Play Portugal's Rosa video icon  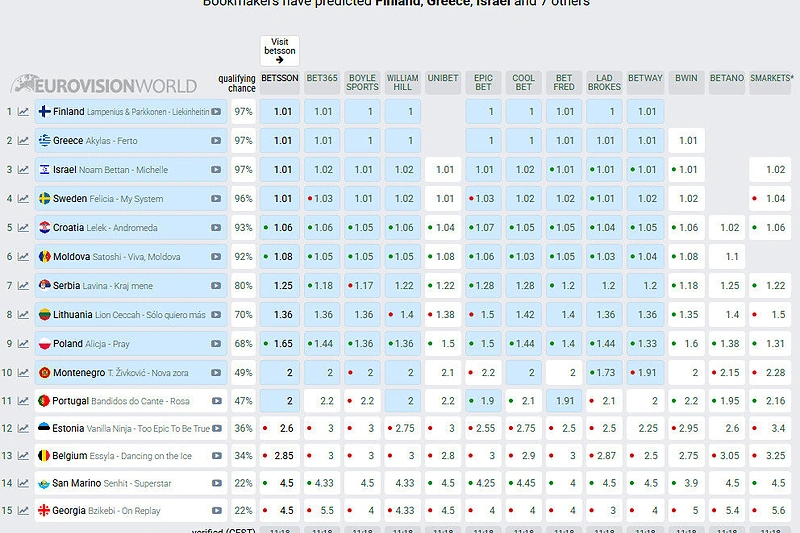[217, 401]
